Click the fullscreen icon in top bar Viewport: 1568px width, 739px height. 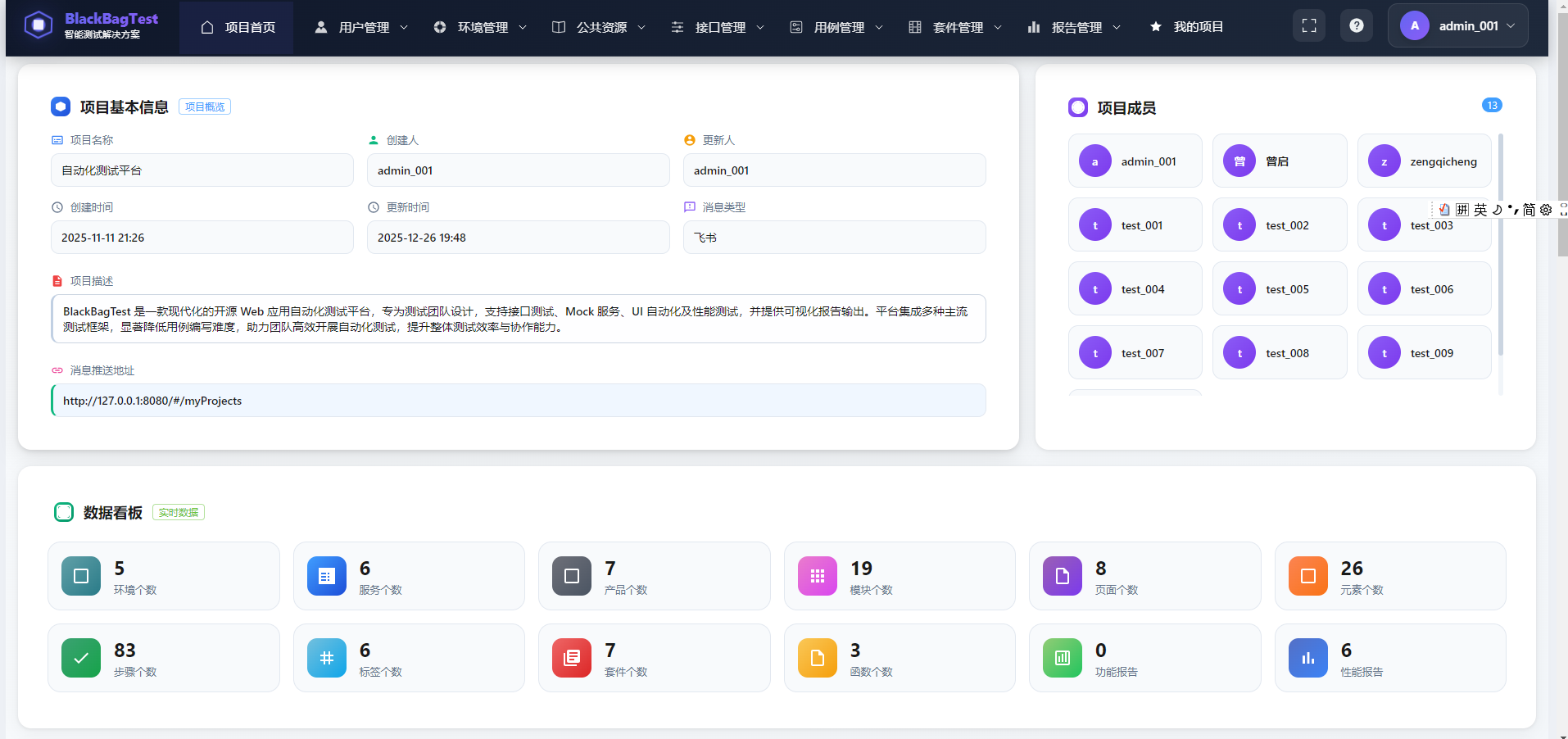click(x=1308, y=25)
